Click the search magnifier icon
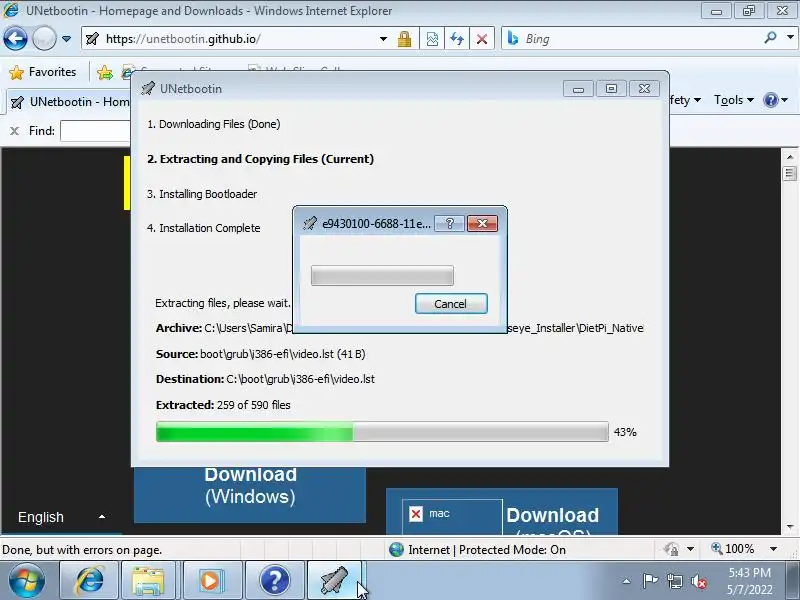This screenshot has width=800, height=600. 770,38
